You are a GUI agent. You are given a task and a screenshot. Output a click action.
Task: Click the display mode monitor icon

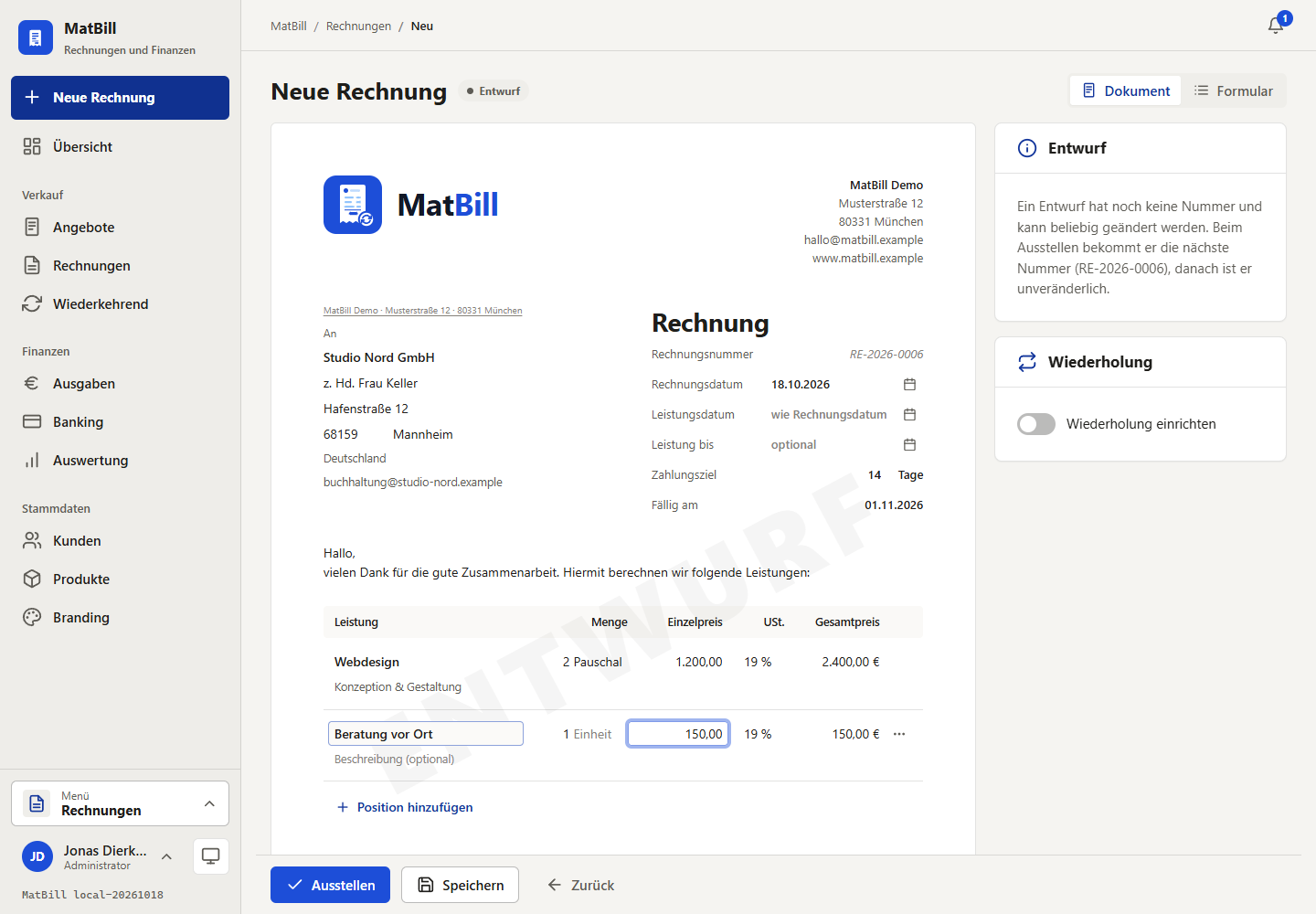click(x=211, y=856)
